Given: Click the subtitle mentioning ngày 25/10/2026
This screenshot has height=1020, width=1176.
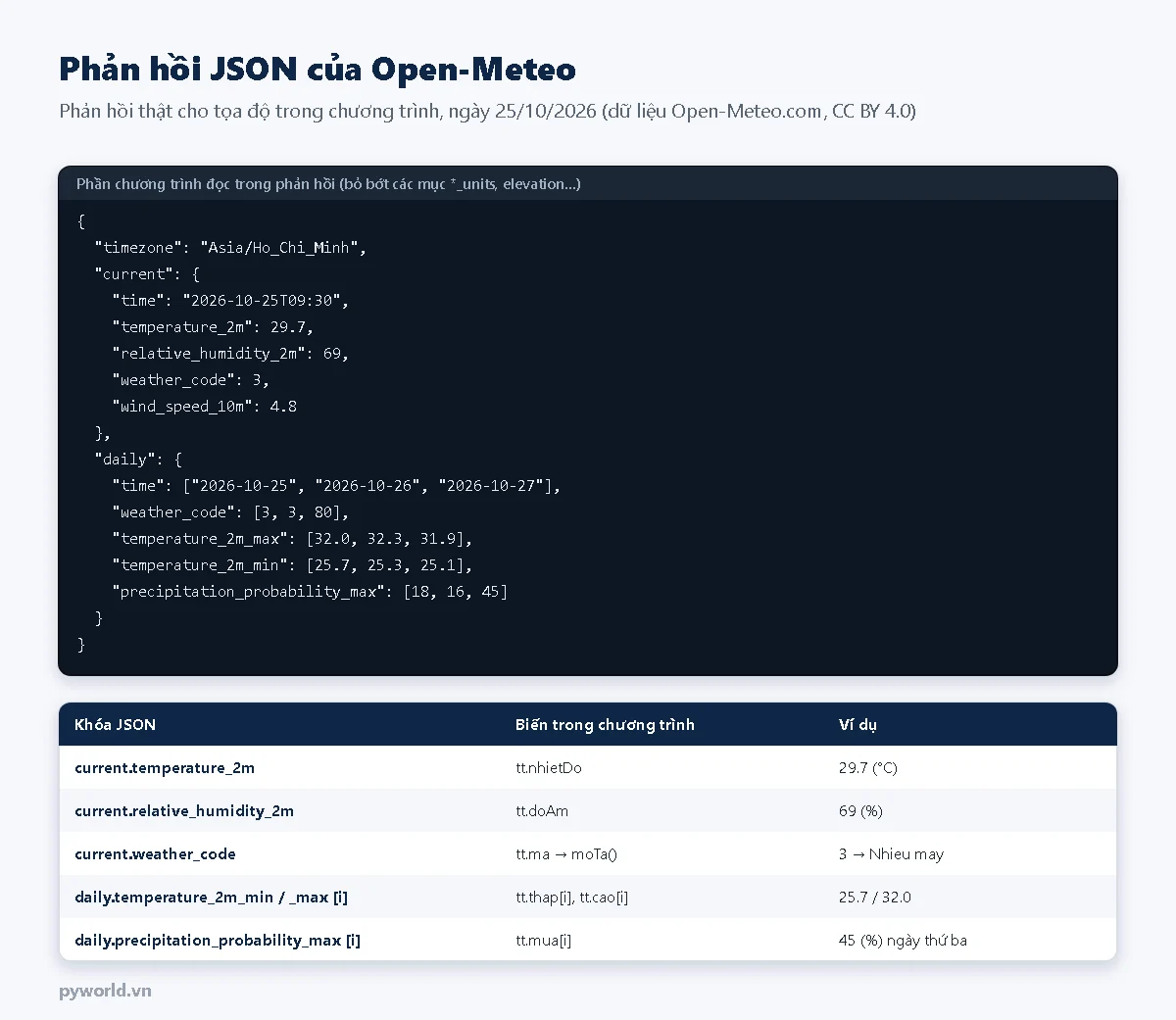Looking at the screenshot, I should pyautogui.click(x=487, y=111).
